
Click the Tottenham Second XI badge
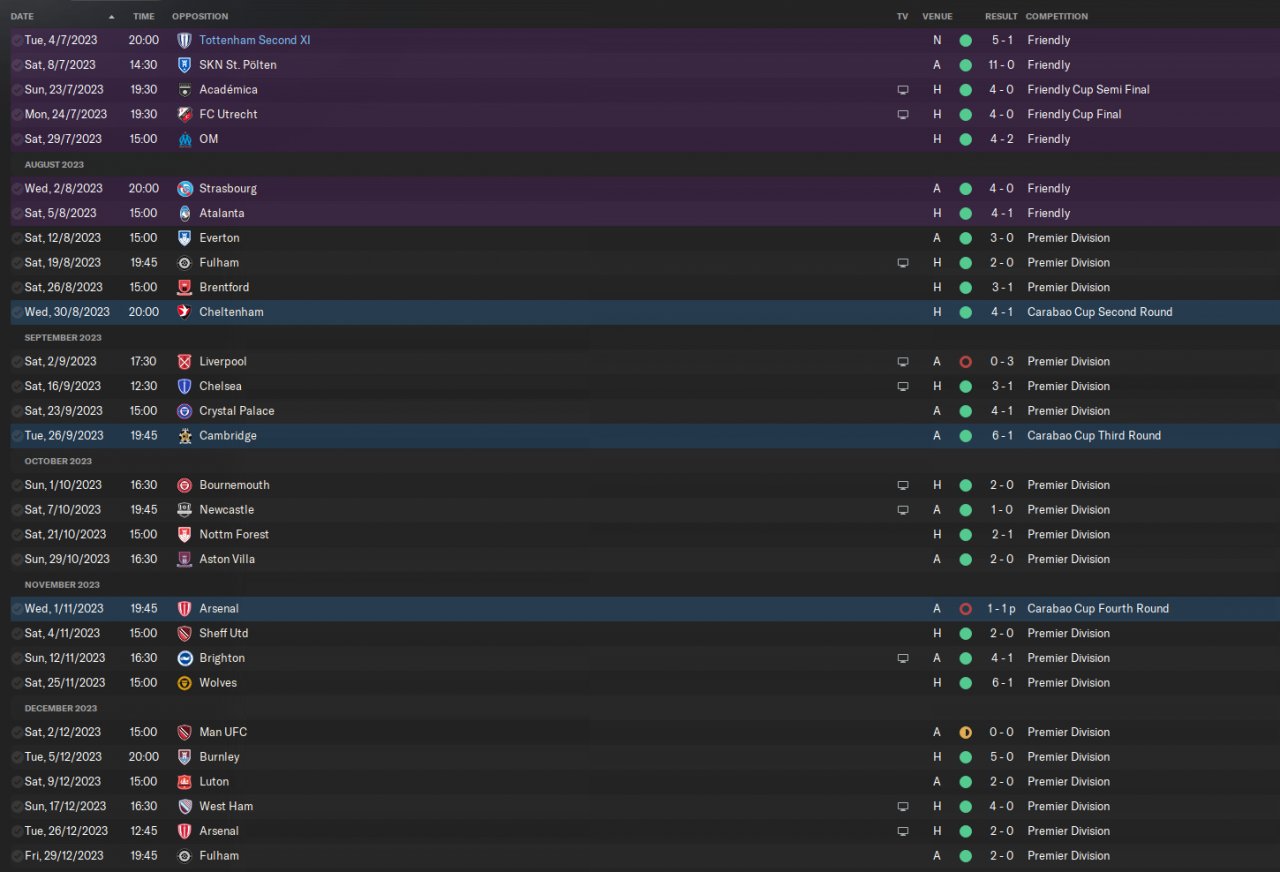click(184, 40)
